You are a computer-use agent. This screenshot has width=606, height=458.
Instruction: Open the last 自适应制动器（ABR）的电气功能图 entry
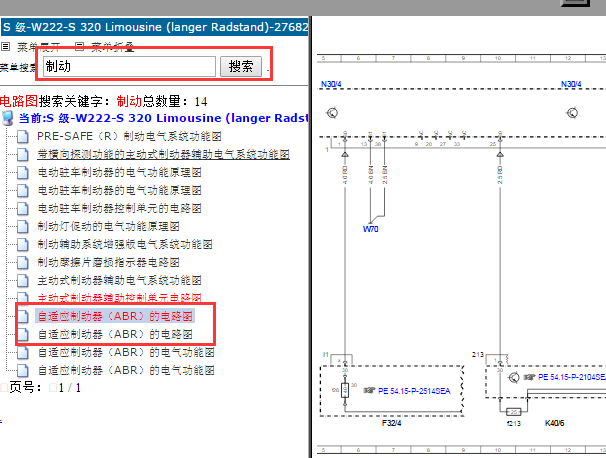(126, 370)
